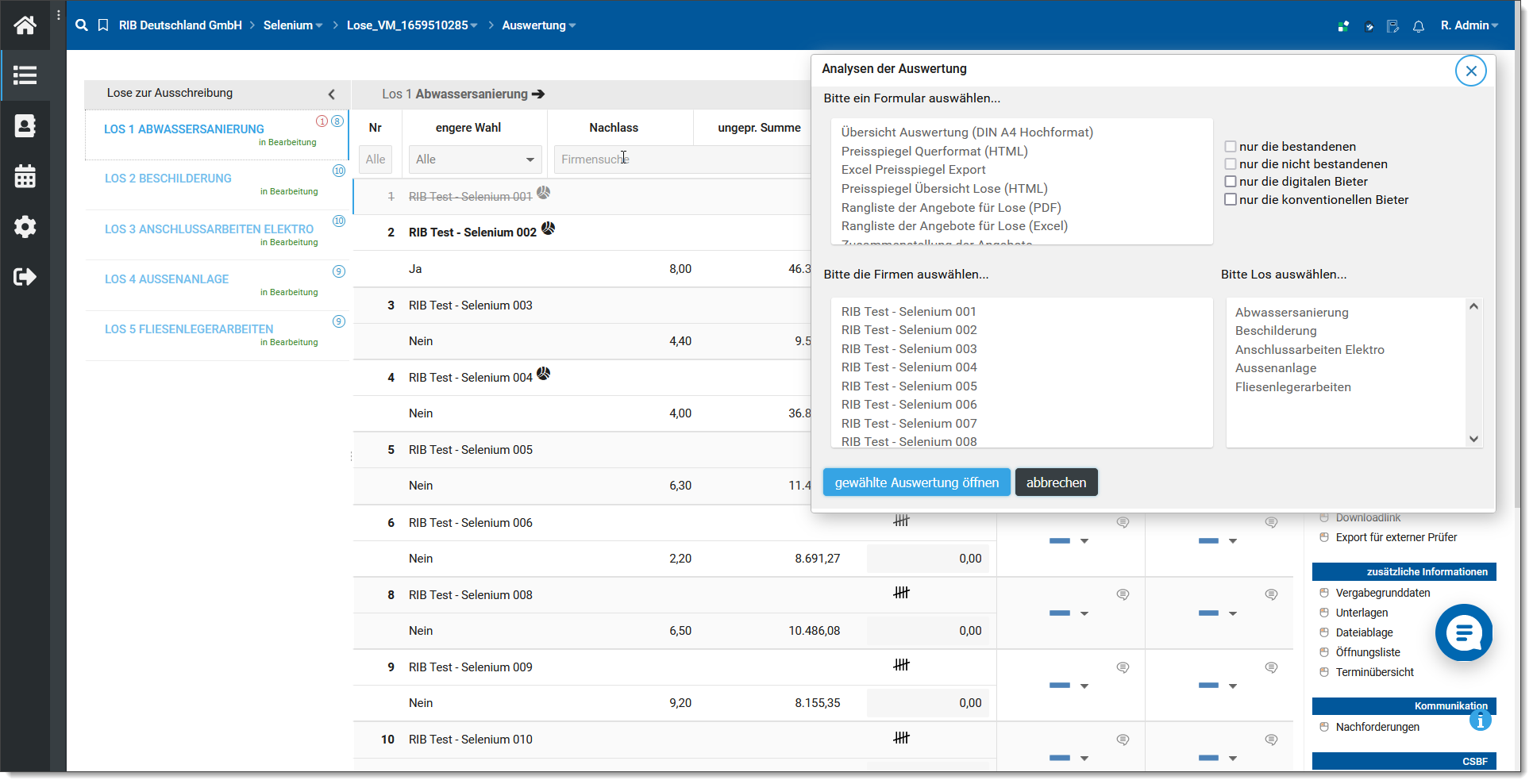This screenshot has height=784, width=1533.
Task: Check 'nur die bestandenen'
Action: click(1231, 147)
